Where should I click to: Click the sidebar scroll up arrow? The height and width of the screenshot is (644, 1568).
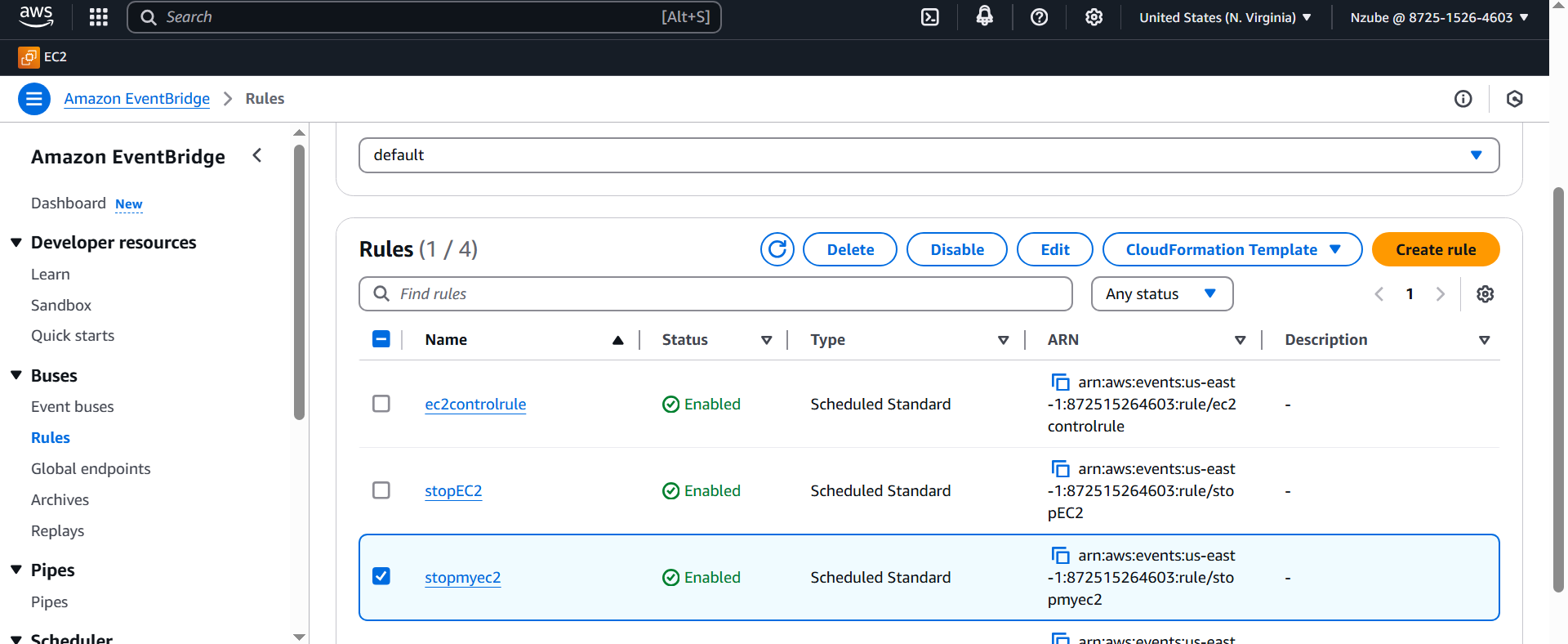(299, 132)
